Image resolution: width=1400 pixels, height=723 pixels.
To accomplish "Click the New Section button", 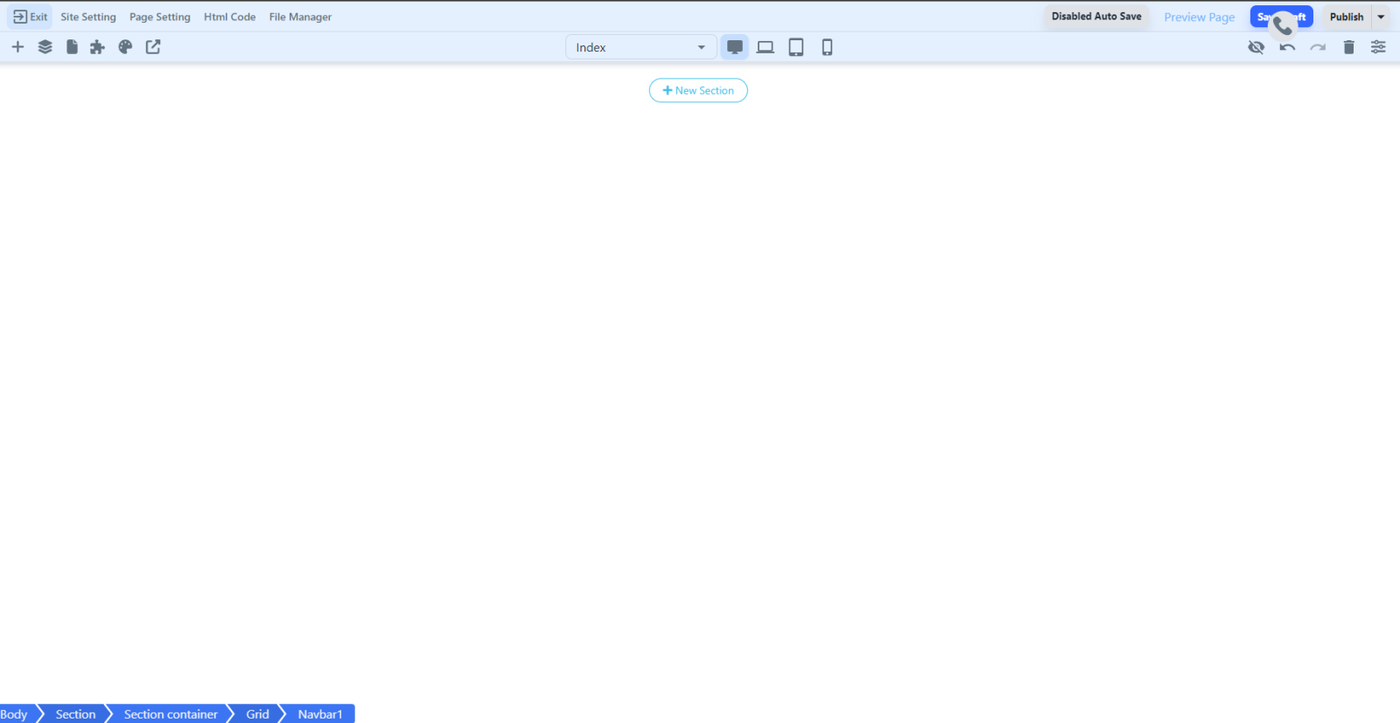I will tap(698, 90).
